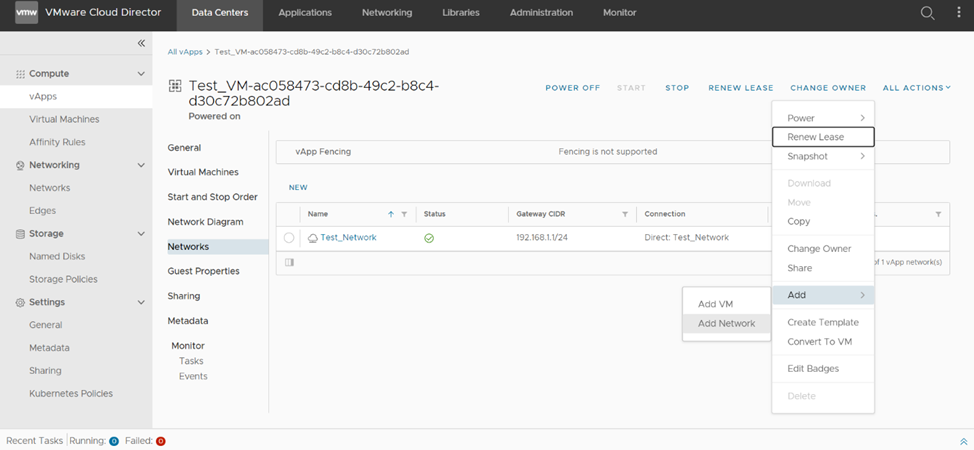Switch to the Networking top tab
The width and height of the screenshot is (974, 450).
point(386,13)
